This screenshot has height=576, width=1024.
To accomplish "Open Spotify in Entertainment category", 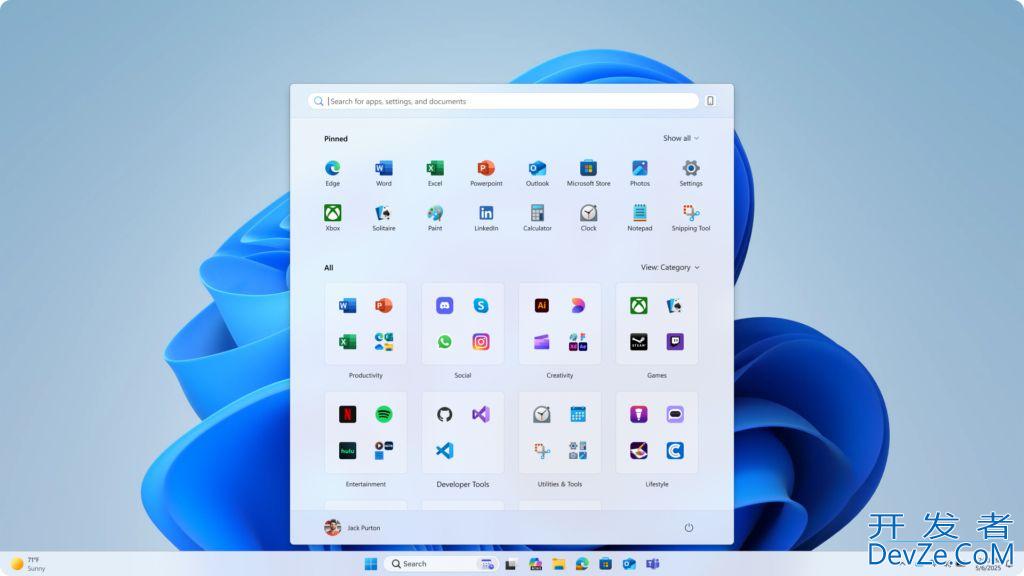I will [384, 414].
